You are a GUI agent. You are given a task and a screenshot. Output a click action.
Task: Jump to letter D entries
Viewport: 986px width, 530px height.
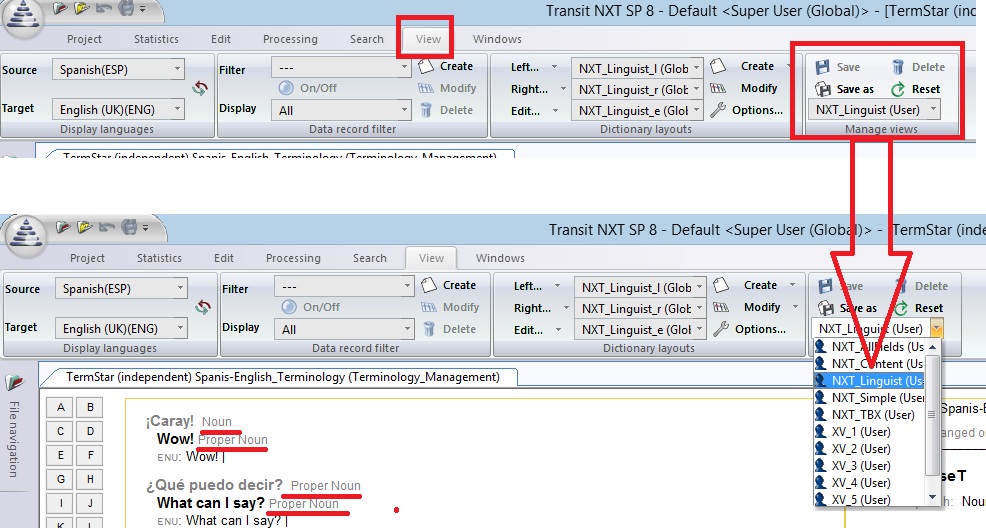tap(90, 431)
